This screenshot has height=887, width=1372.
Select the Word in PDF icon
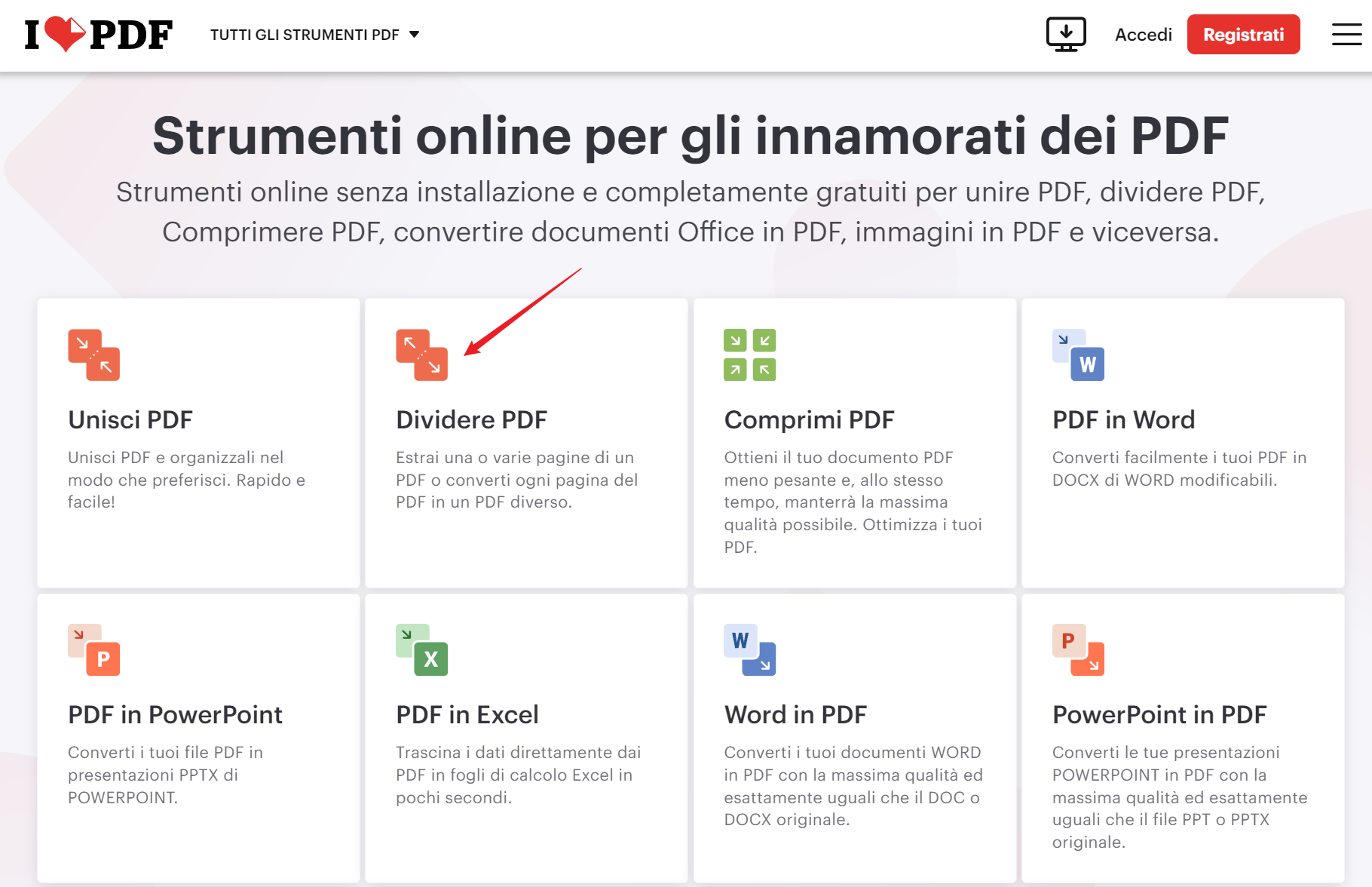750,650
